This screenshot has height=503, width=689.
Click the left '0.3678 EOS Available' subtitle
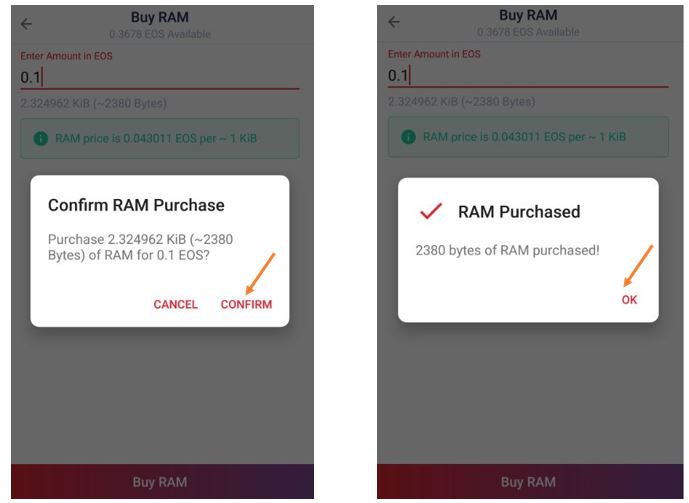160,34
